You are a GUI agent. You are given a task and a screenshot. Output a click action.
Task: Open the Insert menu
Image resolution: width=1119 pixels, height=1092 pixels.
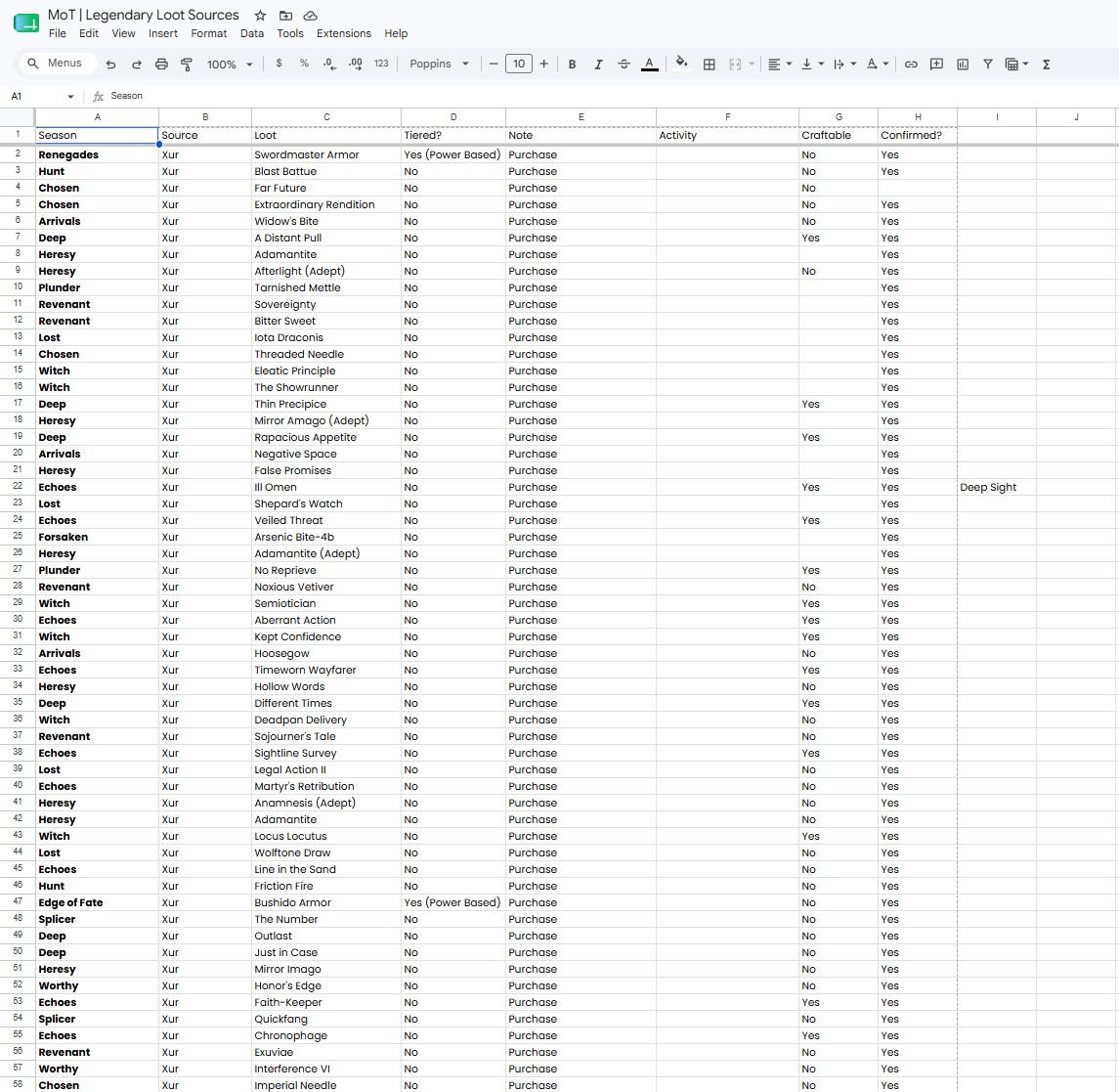[162, 33]
